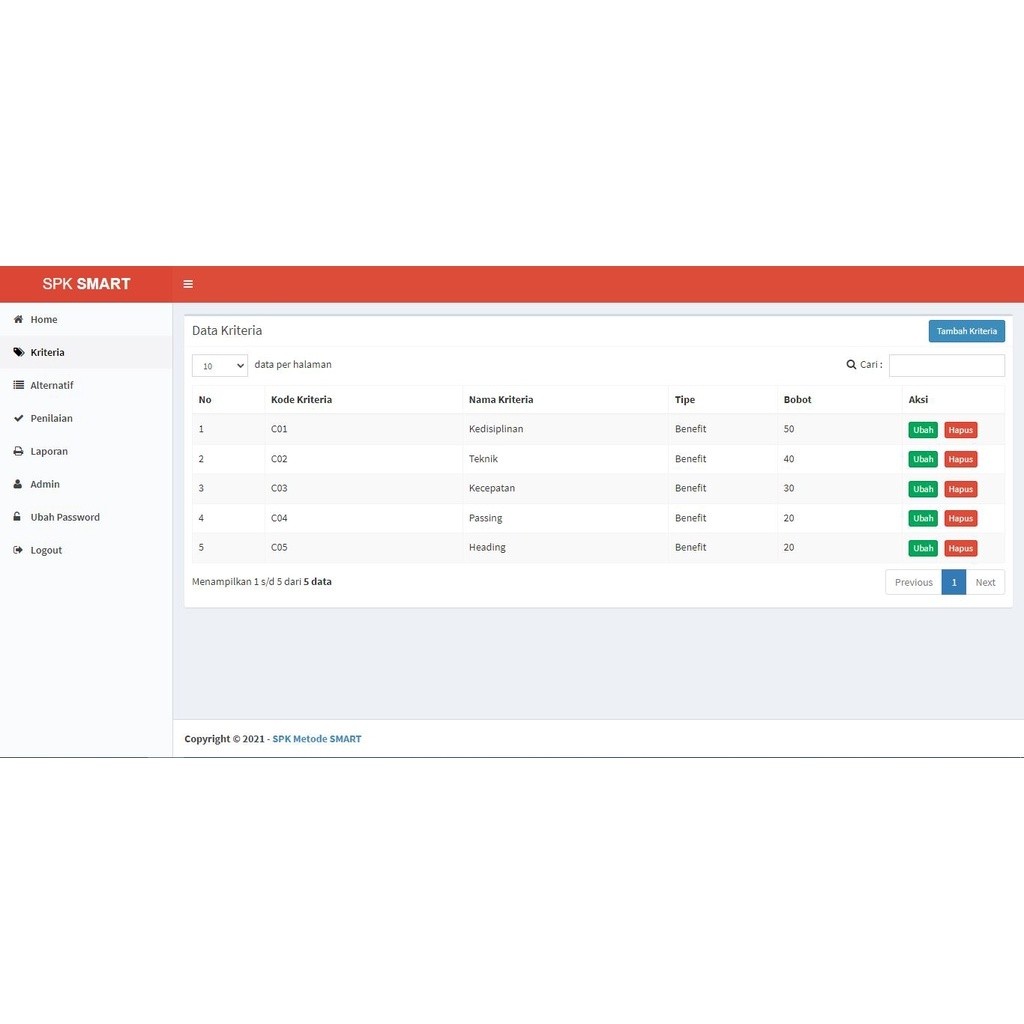Image resolution: width=1024 pixels, height=1024 pixels.
Task: Click the Penilaian checkmark icon
Action: 18,419
